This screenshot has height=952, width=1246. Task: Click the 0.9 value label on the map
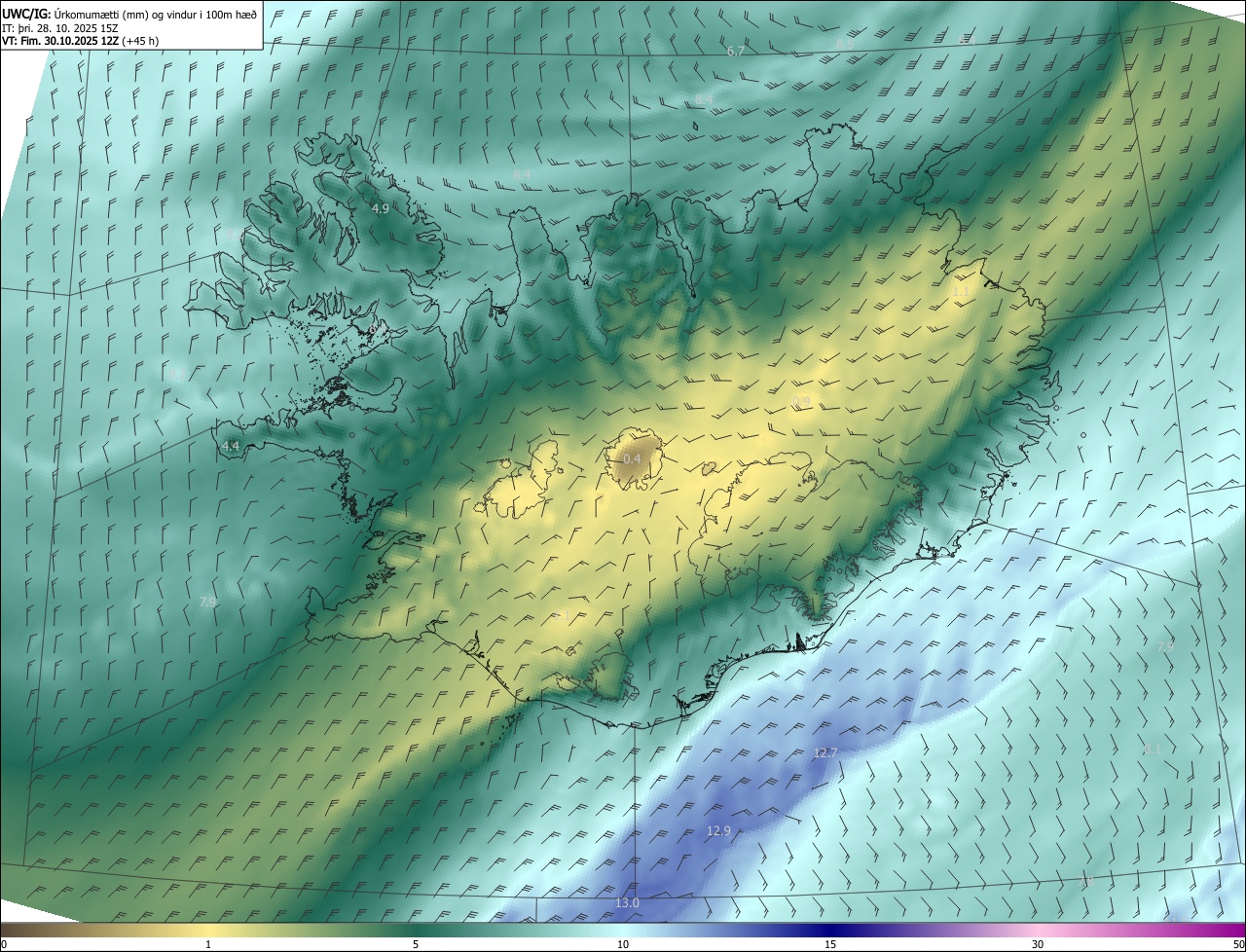800,402
